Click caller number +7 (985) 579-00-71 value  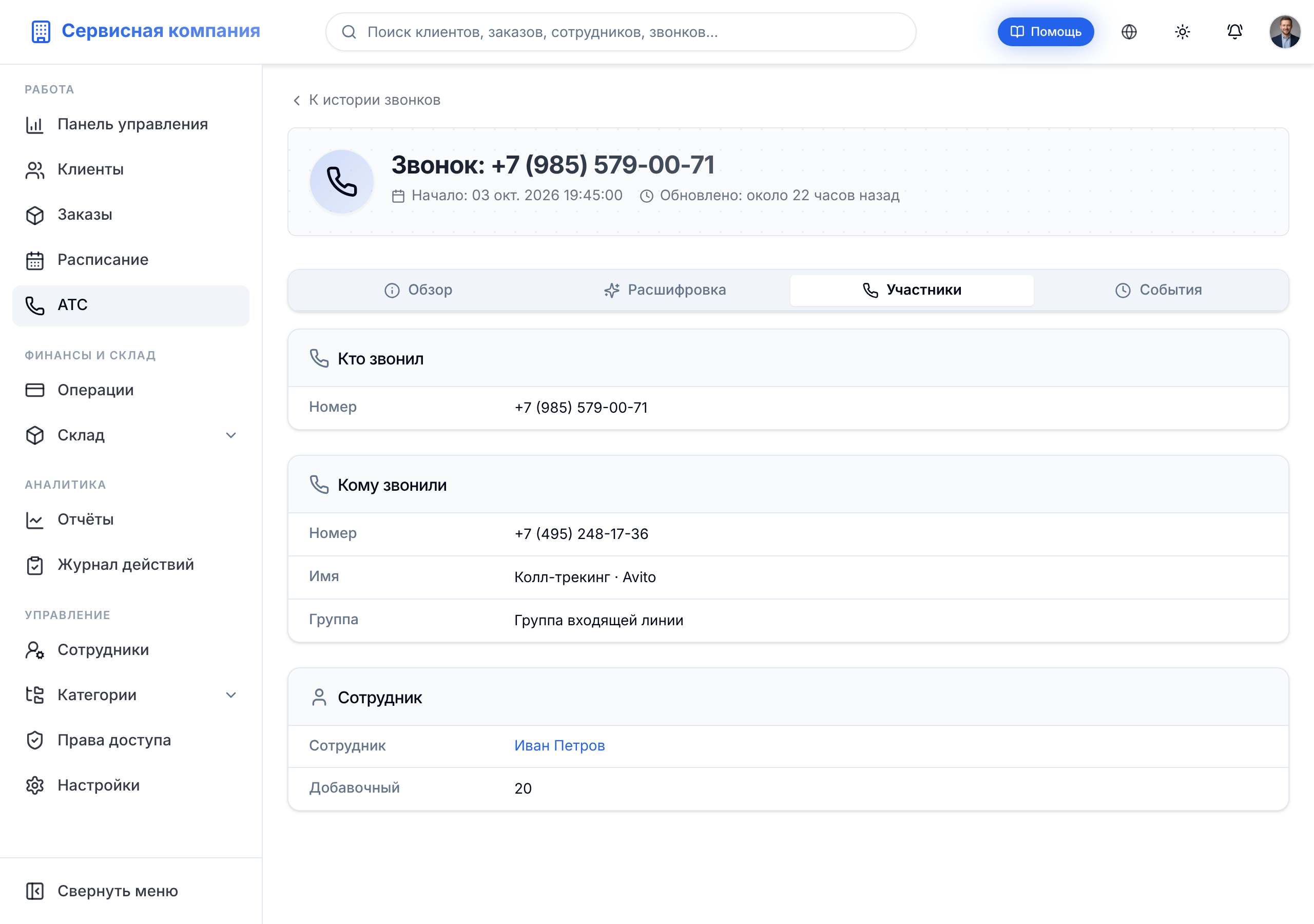click(581, 408)
